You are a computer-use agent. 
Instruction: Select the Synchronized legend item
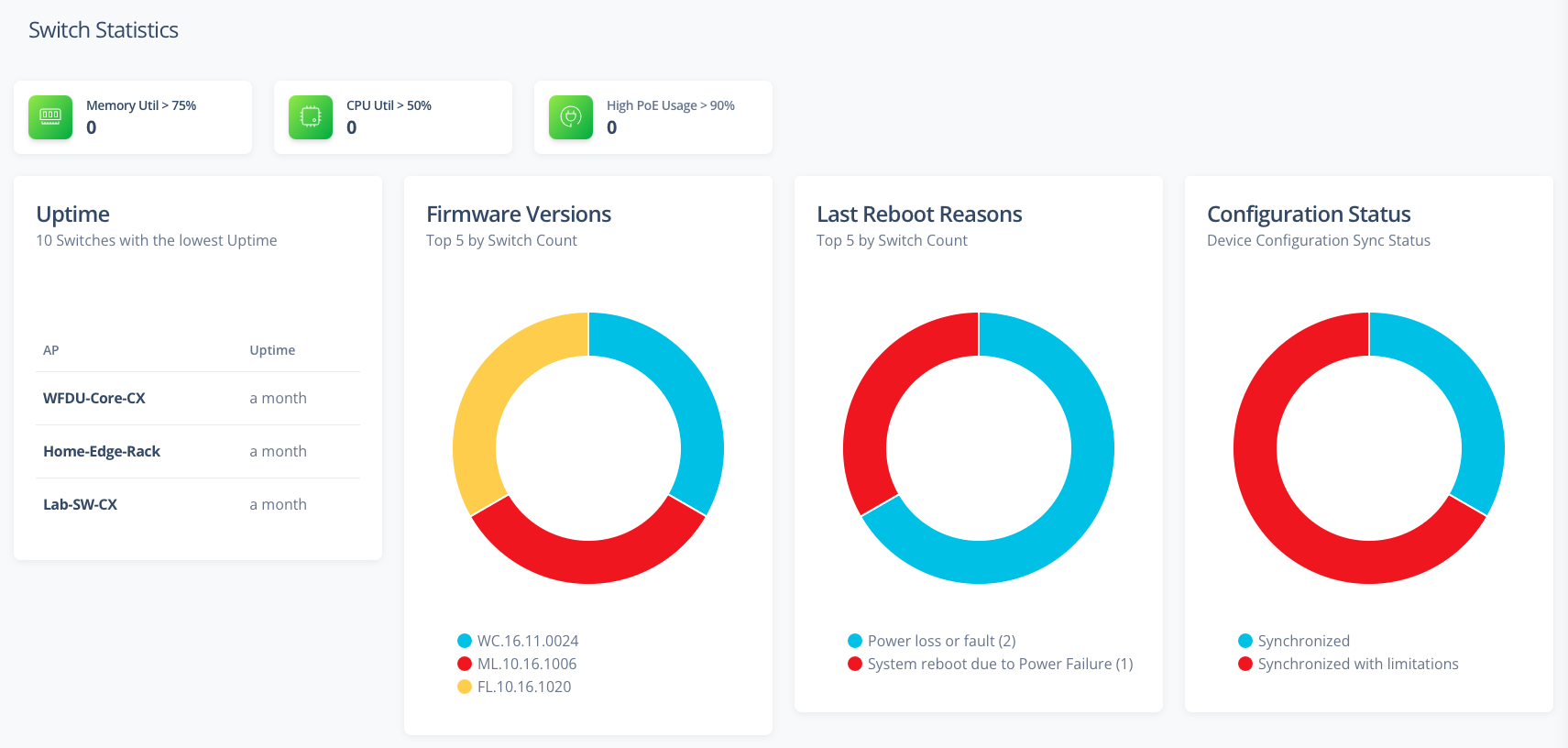1303,641
